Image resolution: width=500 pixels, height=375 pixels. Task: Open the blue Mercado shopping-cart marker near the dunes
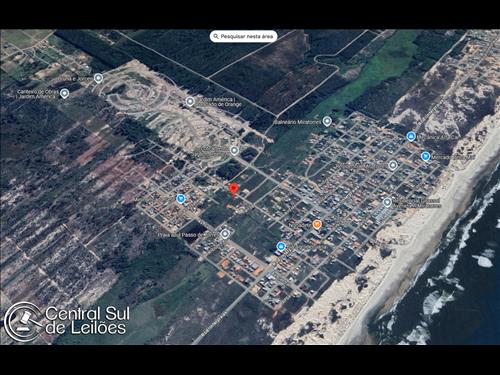click(x=425, y=156)
